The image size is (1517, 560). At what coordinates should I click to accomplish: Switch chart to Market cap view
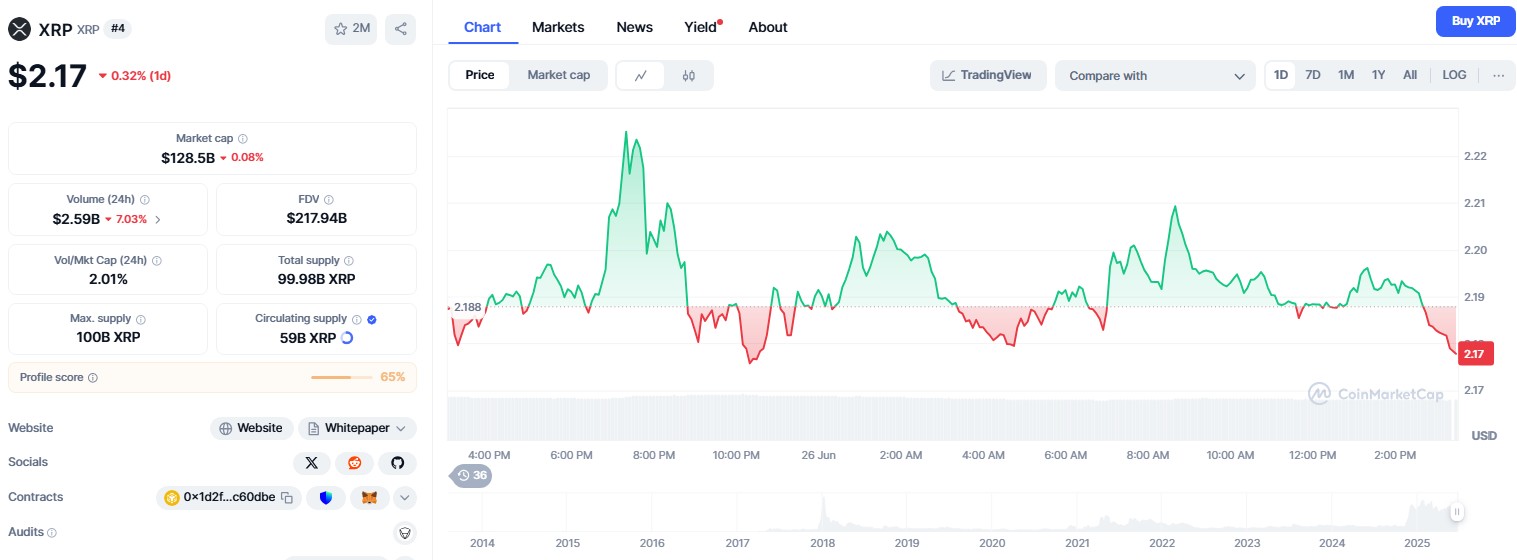(x=558, y=75)
